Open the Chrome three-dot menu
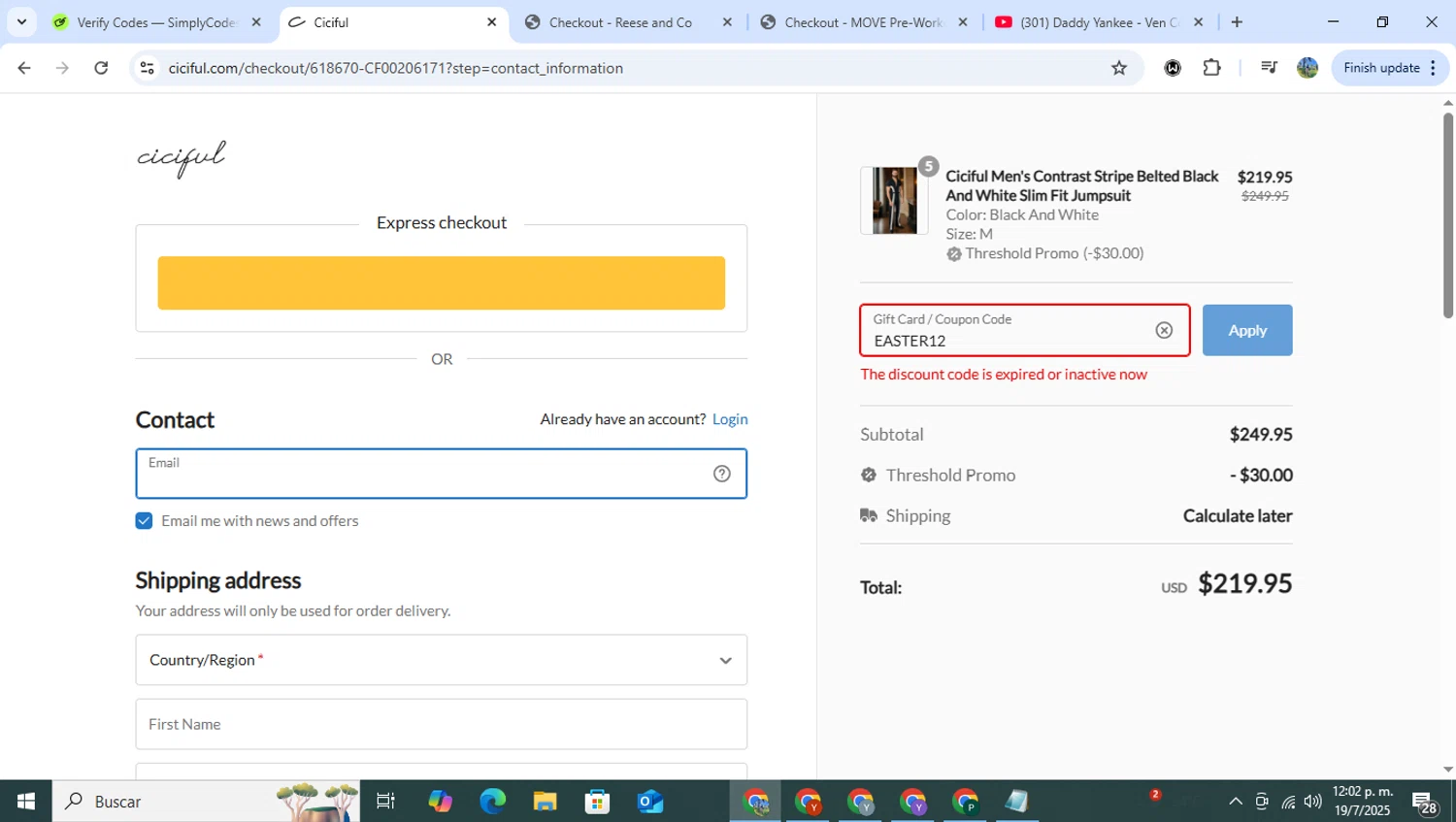The height and width of the screenshot is (822, 1456). [x=1434, y=68]
